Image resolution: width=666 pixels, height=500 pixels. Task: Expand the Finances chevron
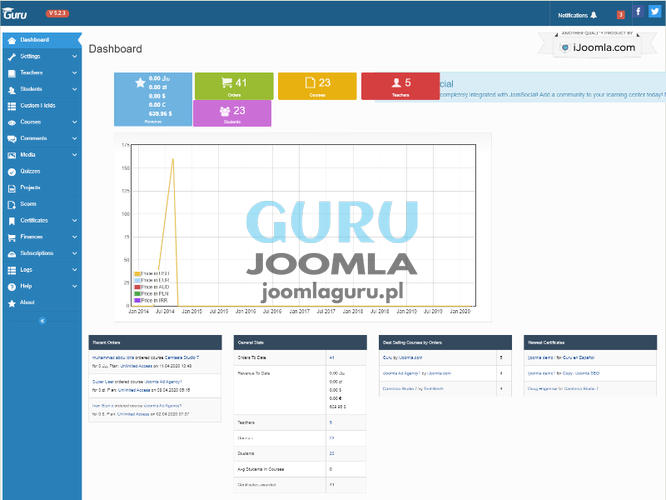tap(75, 237)
